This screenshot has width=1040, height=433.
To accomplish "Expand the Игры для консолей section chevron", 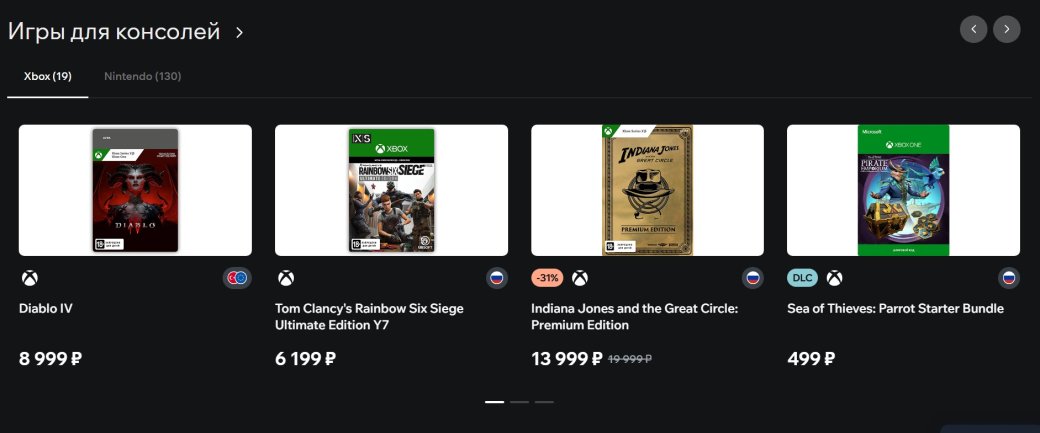I will (239, 33).
